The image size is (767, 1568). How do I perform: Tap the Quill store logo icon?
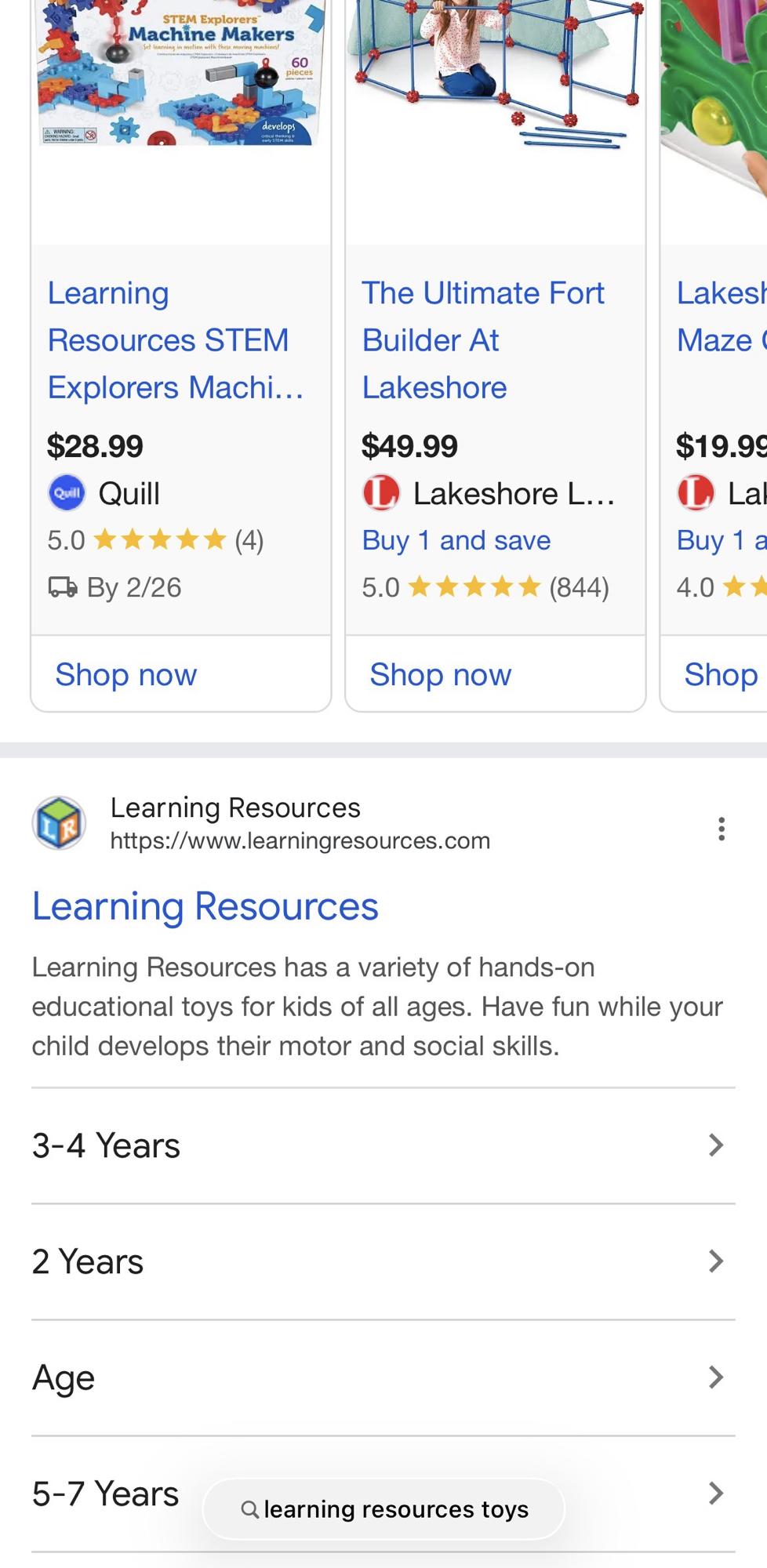(67, 494)
